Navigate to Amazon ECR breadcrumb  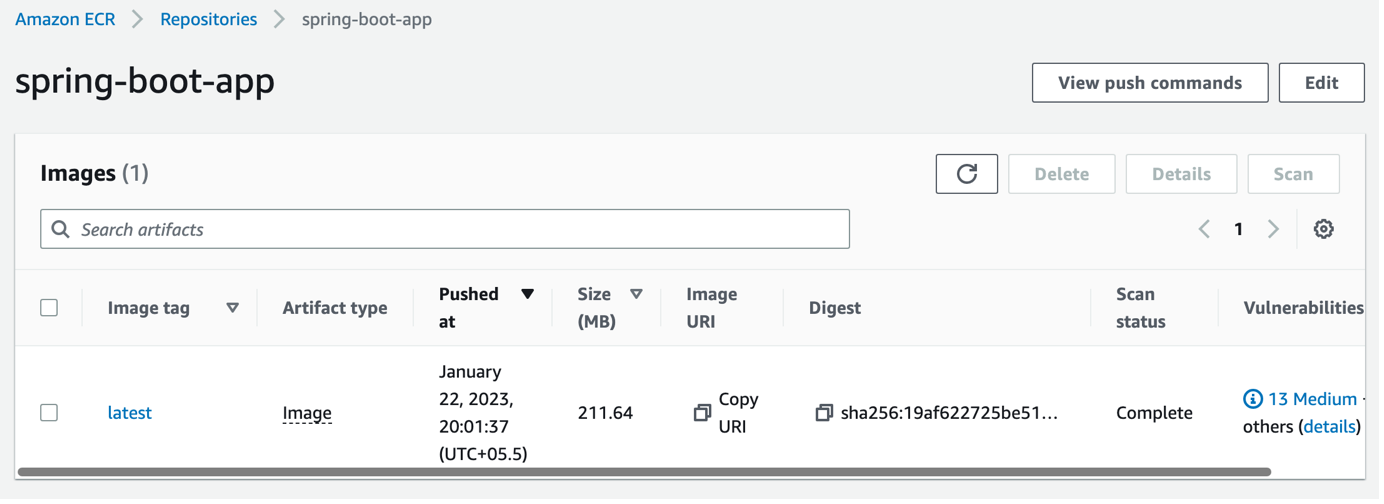click(x=65, y=19)
